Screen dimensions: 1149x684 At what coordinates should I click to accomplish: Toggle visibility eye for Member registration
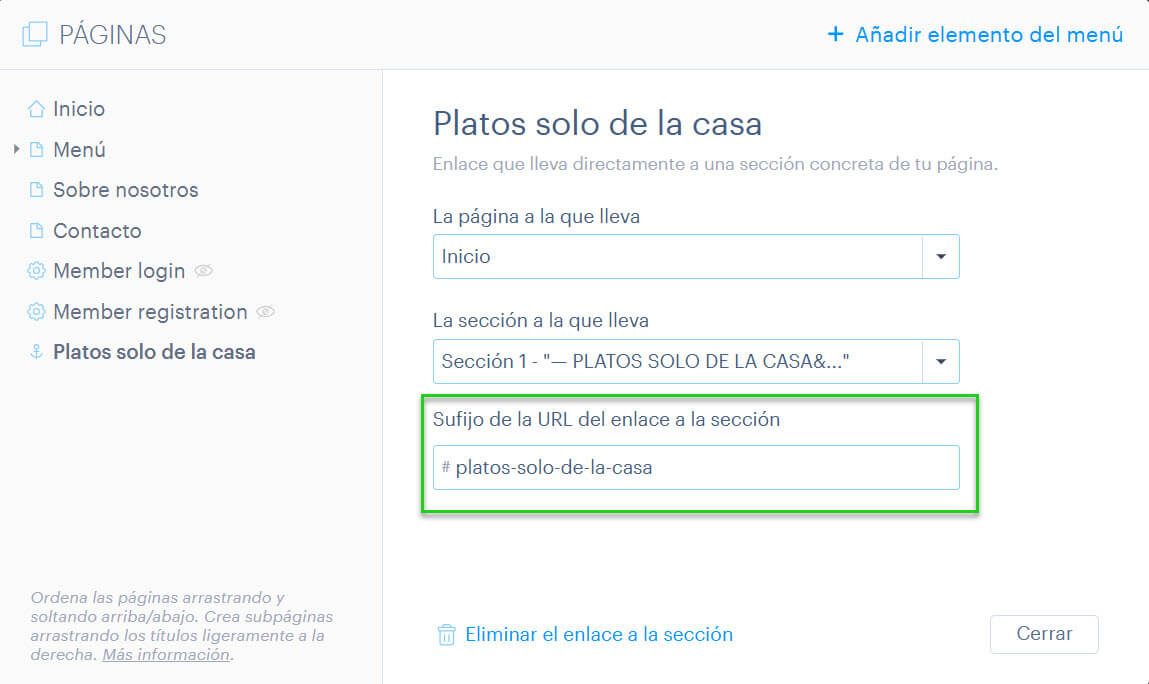click(265, 312)
